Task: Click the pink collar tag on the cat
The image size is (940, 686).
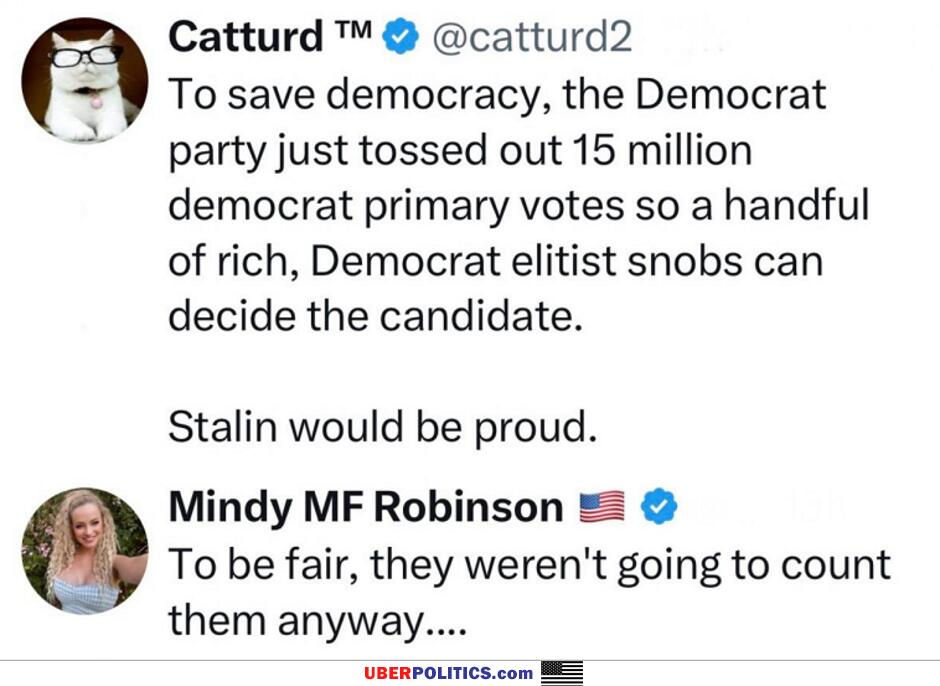Action: click(x=95, y=101)
